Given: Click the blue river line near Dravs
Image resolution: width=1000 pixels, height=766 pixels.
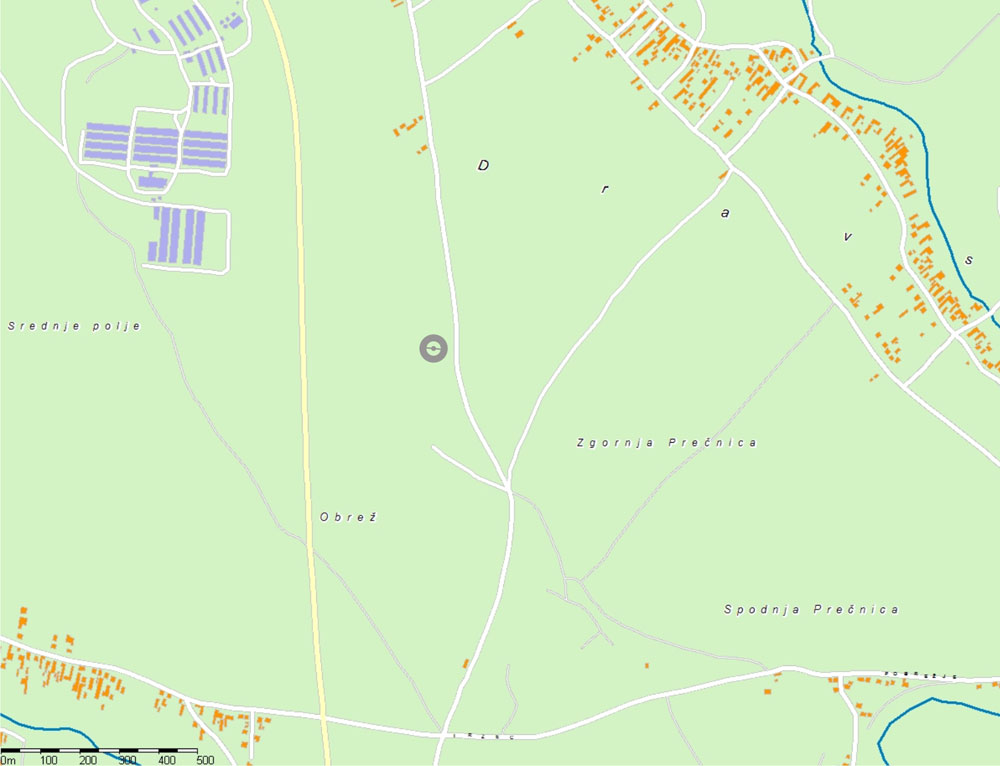Looking at the screenshot, I should tap(918, 159).
